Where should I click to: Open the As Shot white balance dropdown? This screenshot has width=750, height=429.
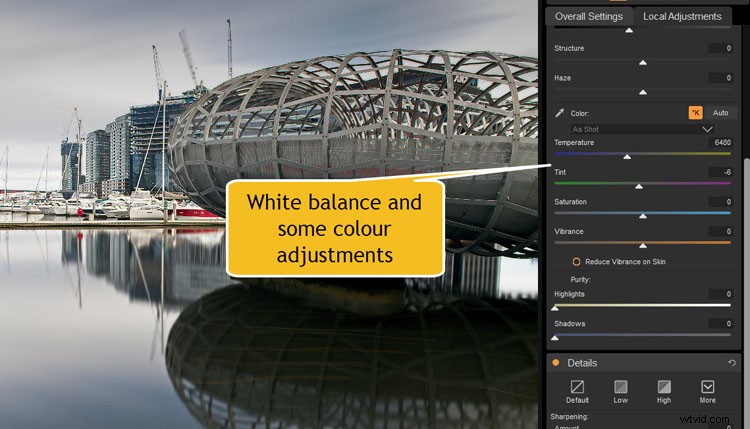(x=642, y=129)
